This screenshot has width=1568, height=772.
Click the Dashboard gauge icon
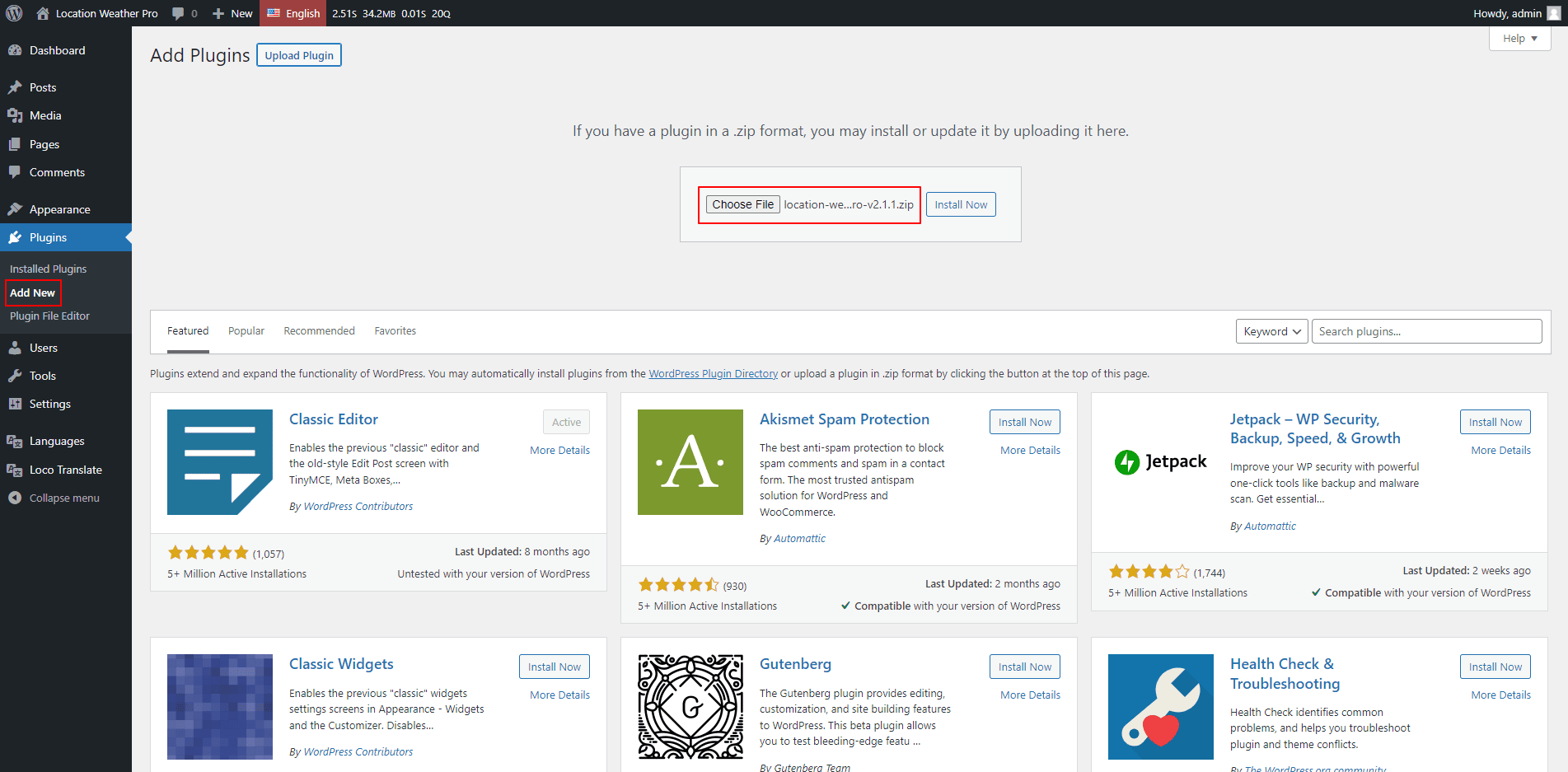(x=15, y=50)
